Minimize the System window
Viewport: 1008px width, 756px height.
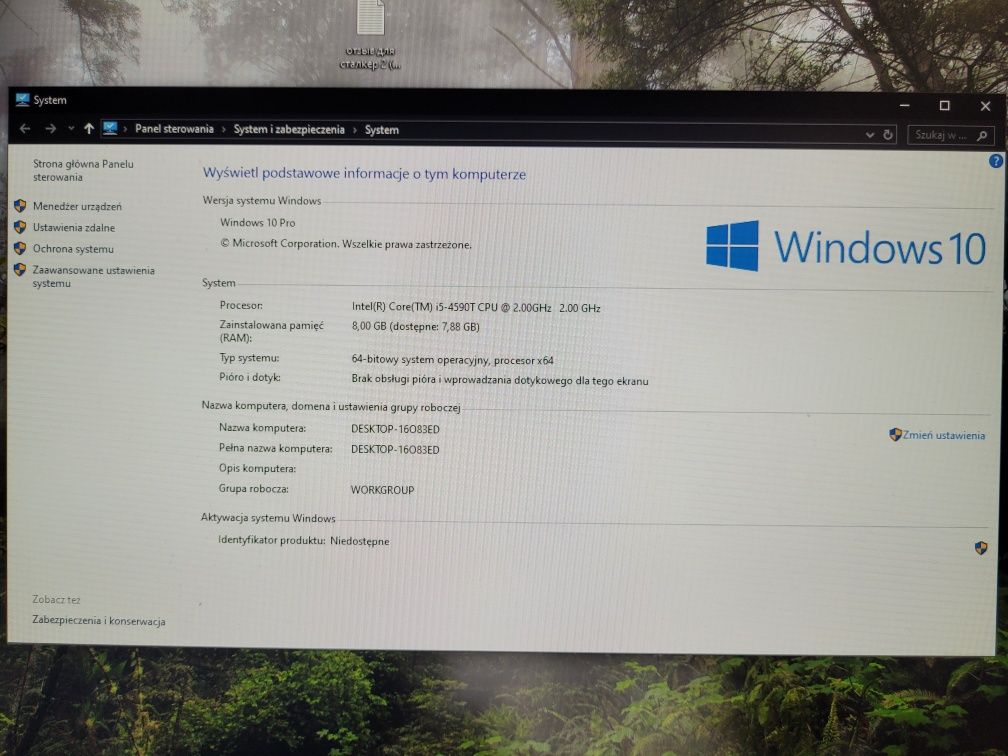(904, 105)
